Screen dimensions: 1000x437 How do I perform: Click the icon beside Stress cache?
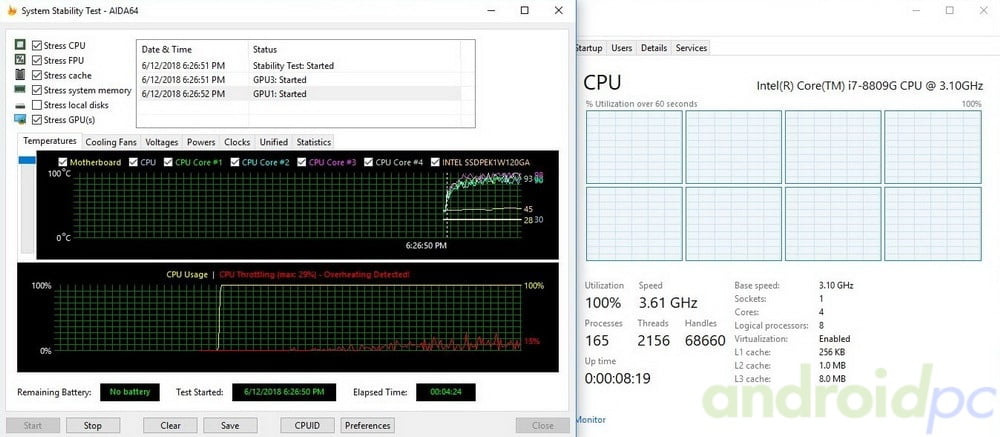pyautogui.click(x=20, y=75)
